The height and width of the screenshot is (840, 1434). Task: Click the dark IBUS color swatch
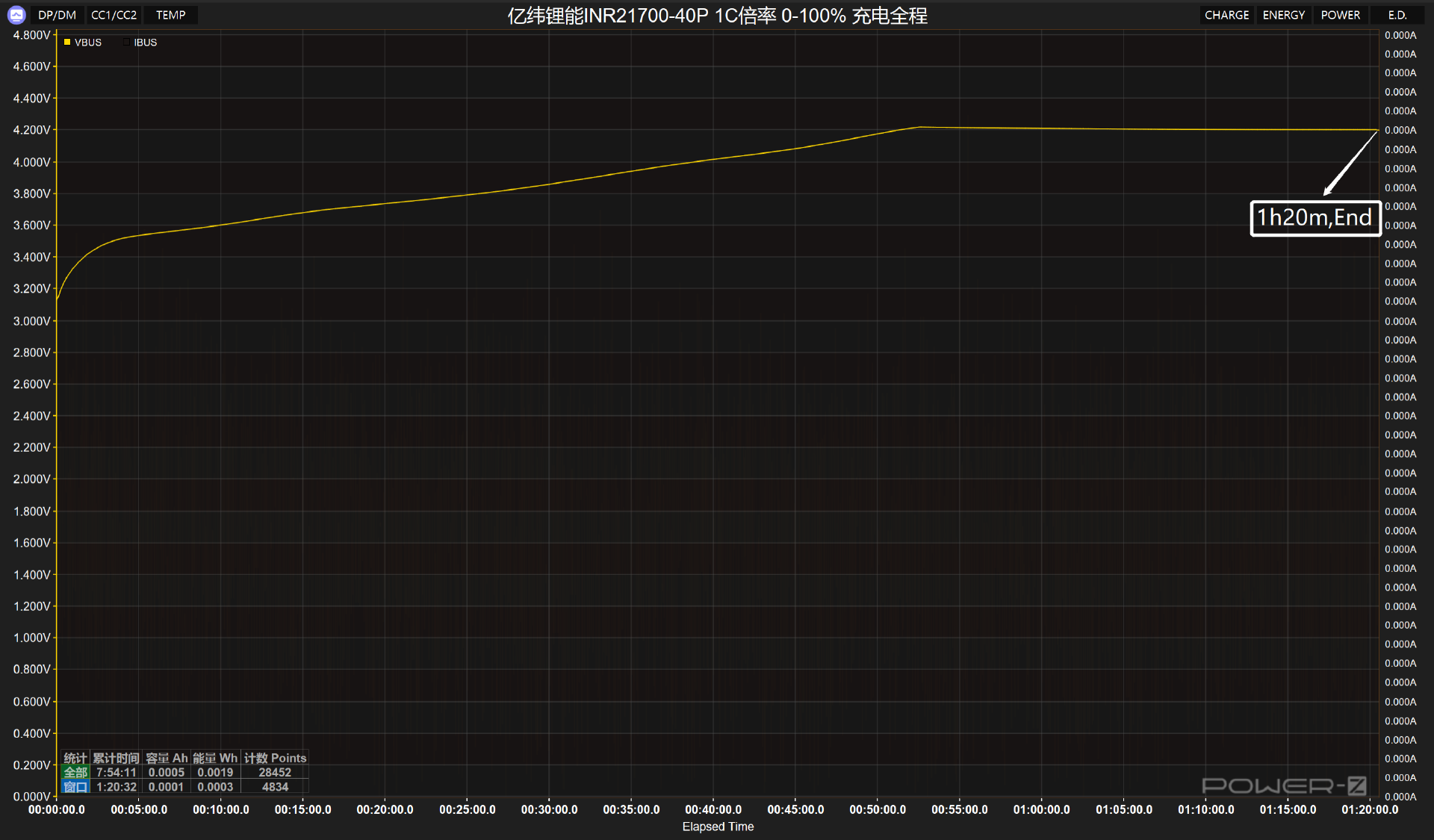pyautogui.click(x=126, y=43)
